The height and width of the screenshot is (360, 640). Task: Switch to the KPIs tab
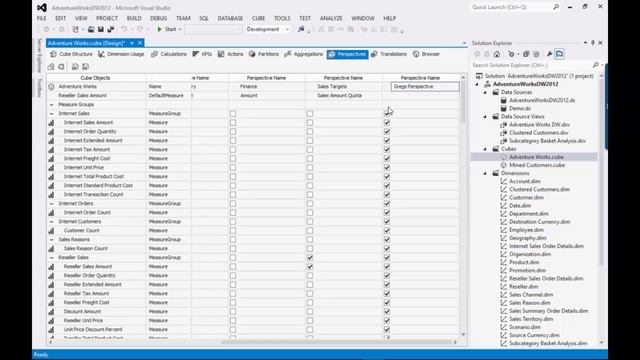(x=202, y=54)
